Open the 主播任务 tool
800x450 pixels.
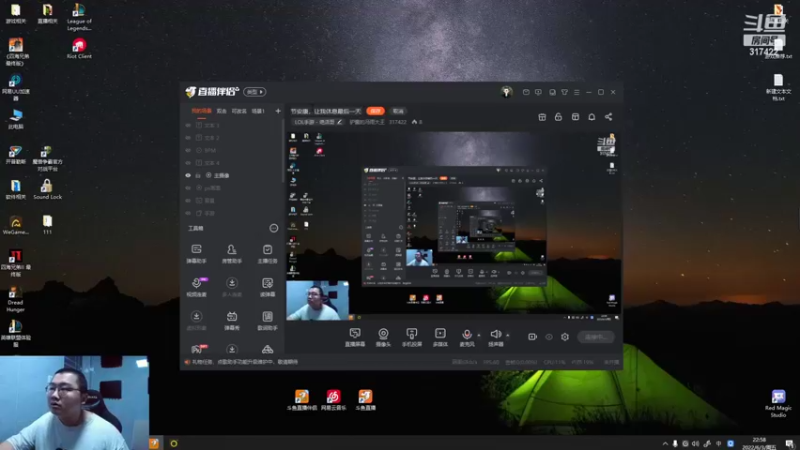(x=267, y=253)
